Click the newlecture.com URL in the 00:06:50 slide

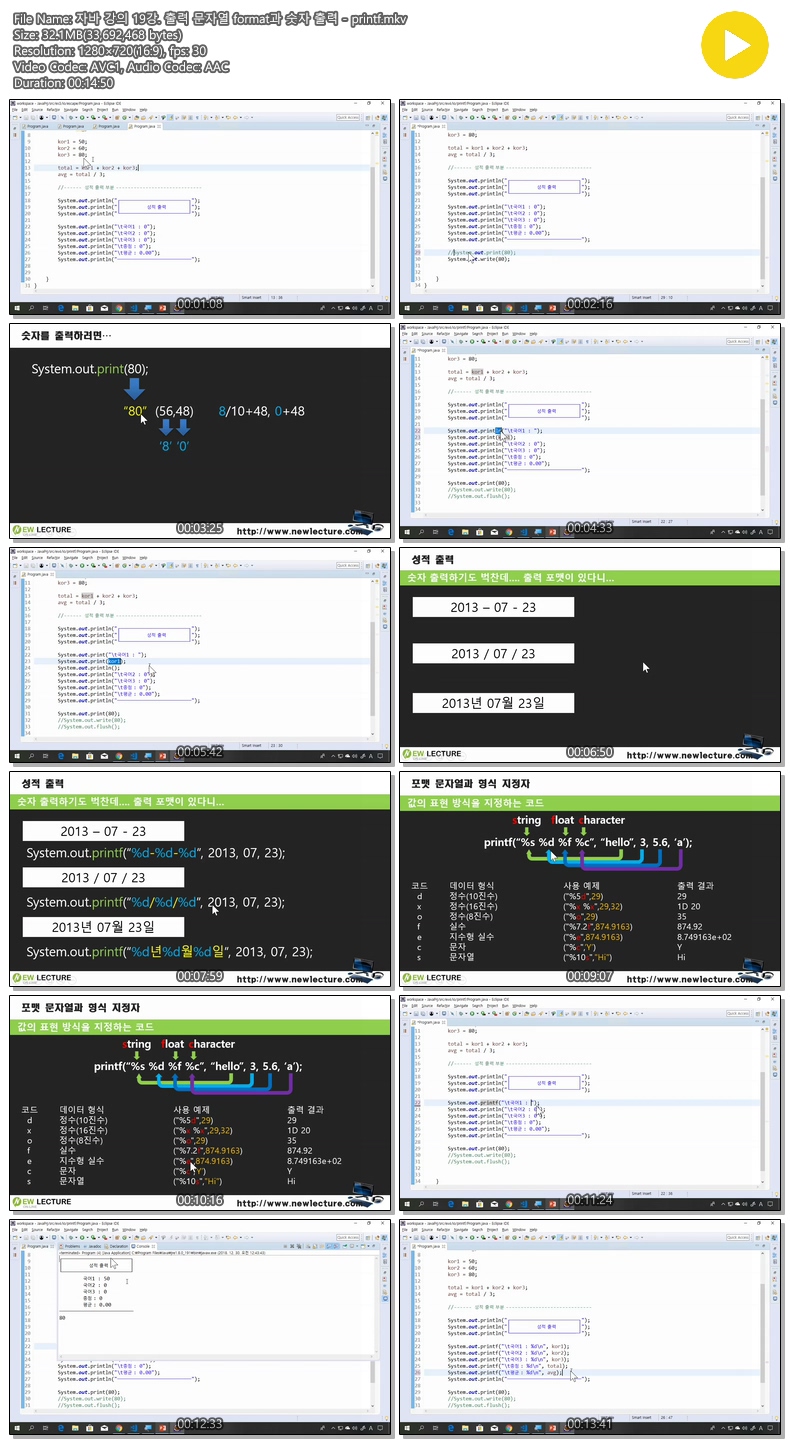pos(692,756)
